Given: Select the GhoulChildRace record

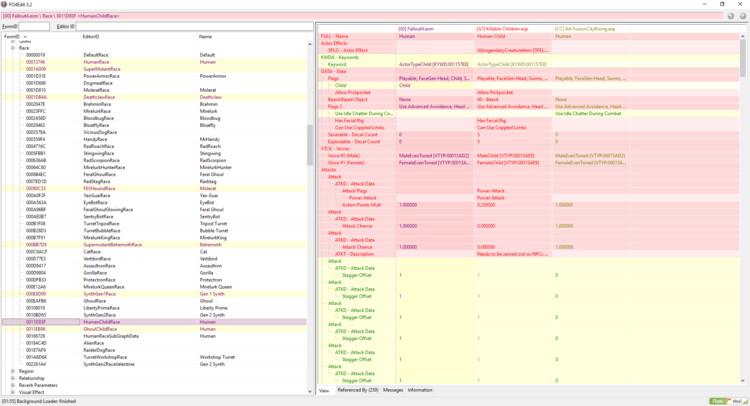Looking at the screenshot, I should [x=154, y=329].
